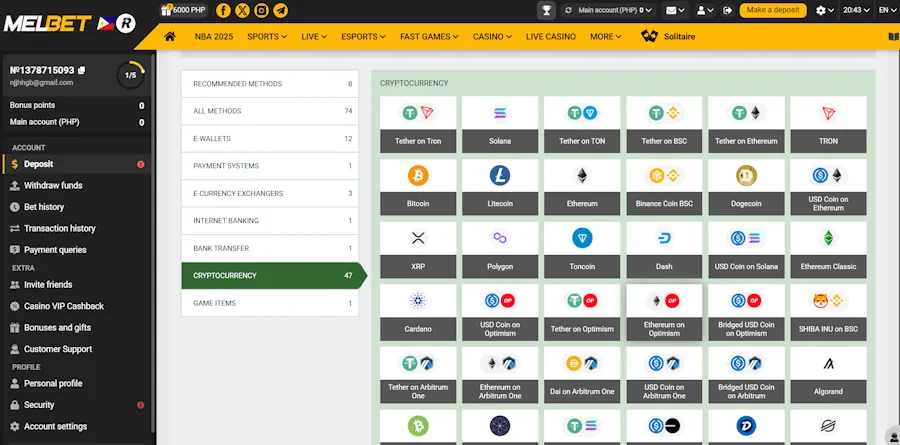Viewport: 900px width, 445px height.
Task: Choose the Solana deposit method
Action: (500, 125)
